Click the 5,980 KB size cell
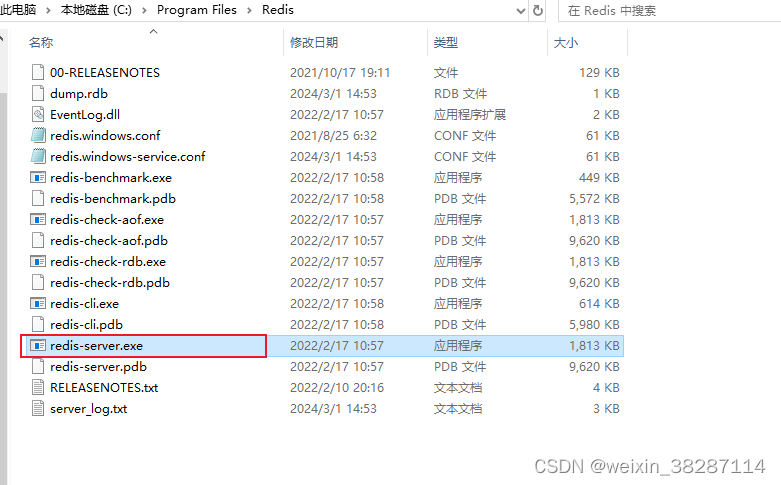This screenshot has height=485, width=781. (x=594, y=325)
